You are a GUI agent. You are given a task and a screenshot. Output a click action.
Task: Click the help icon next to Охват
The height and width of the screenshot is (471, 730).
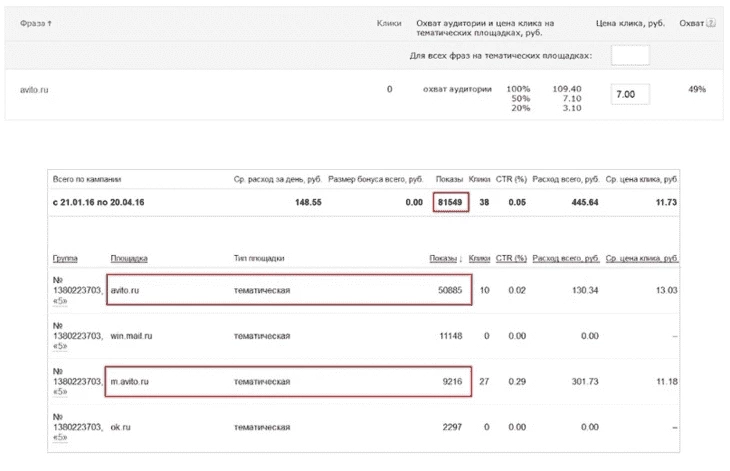(x=711, y=23)
